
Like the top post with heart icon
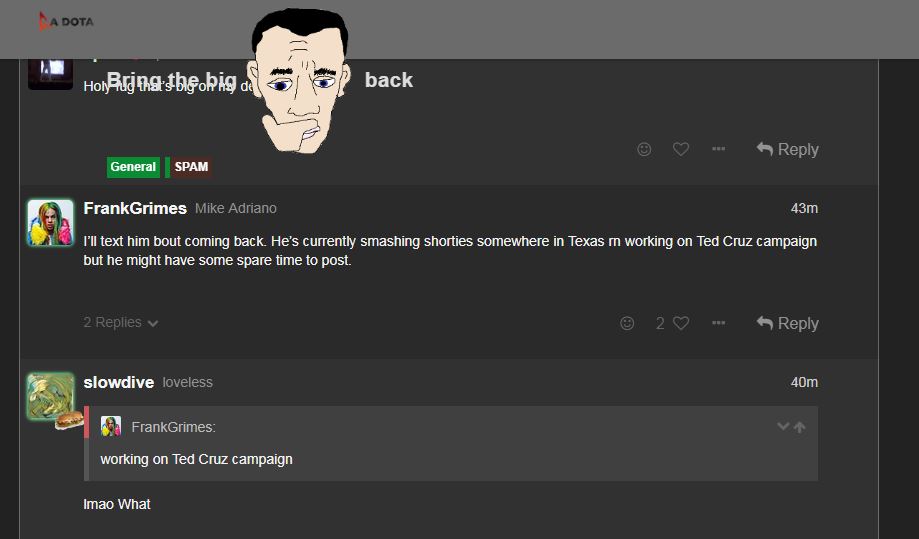[x=680, y=149]
